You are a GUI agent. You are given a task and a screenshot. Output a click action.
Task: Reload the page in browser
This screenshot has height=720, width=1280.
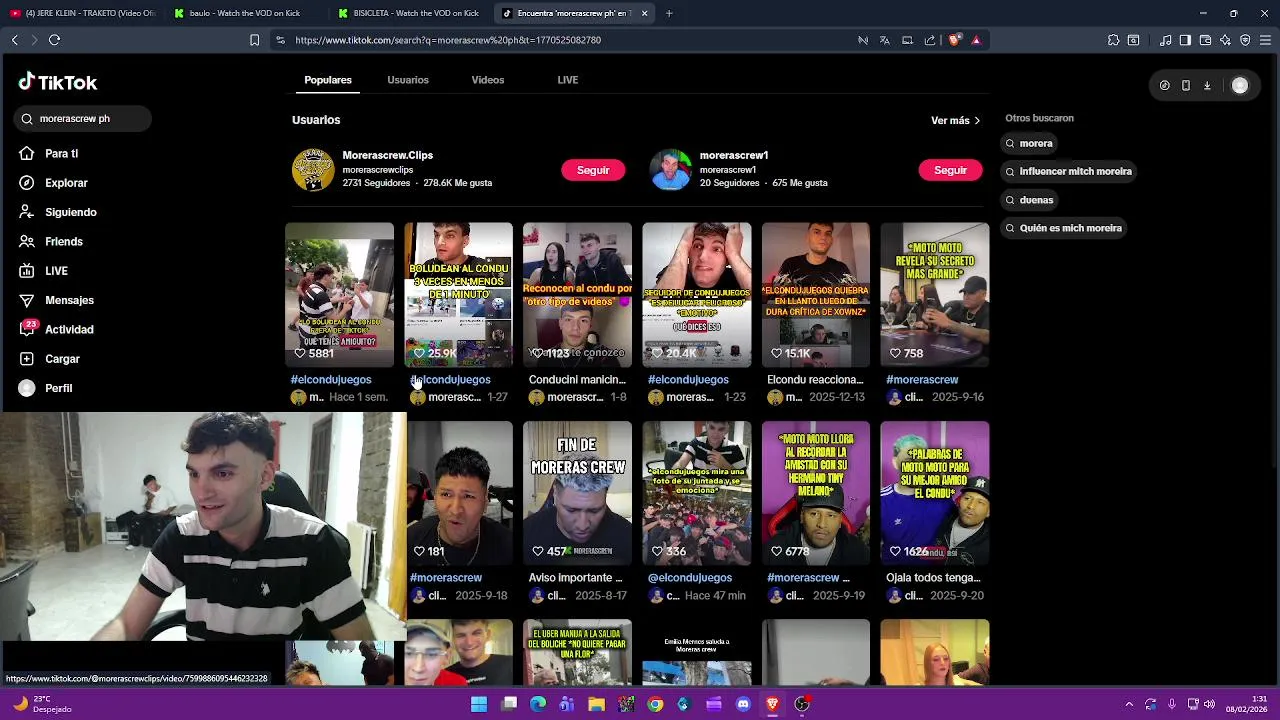click(54, 40)
